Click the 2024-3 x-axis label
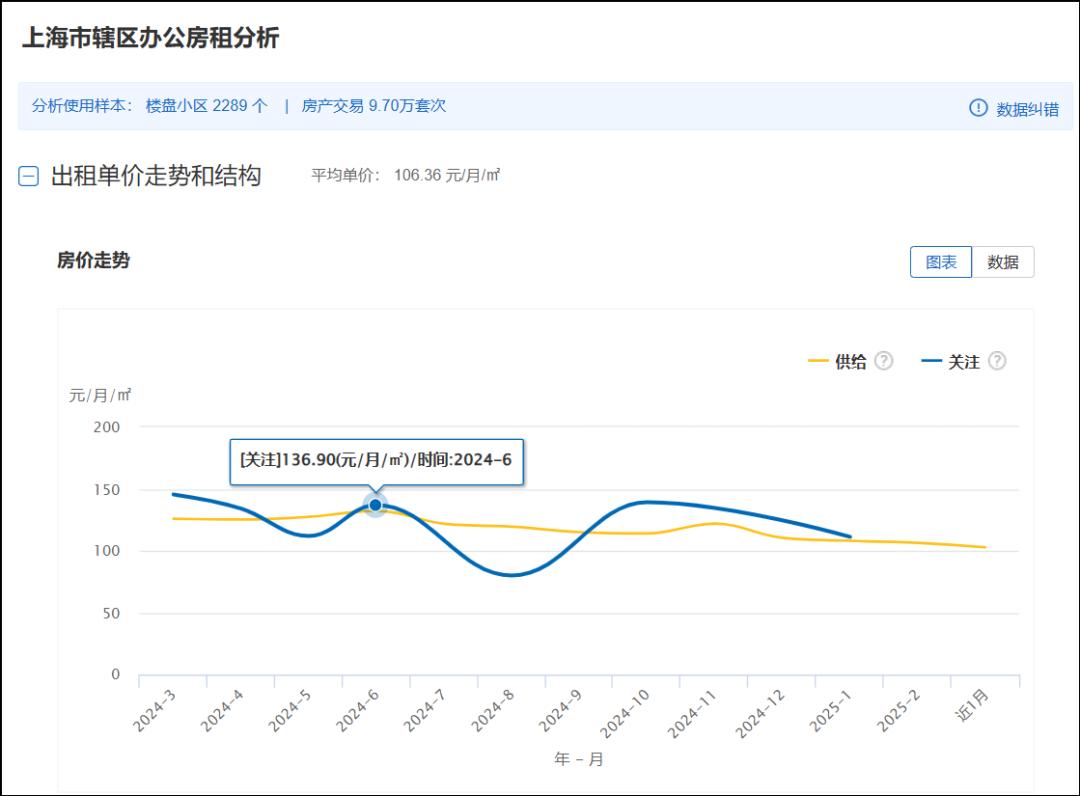This screenshot has height=796, width=1080. coord(154,711)
